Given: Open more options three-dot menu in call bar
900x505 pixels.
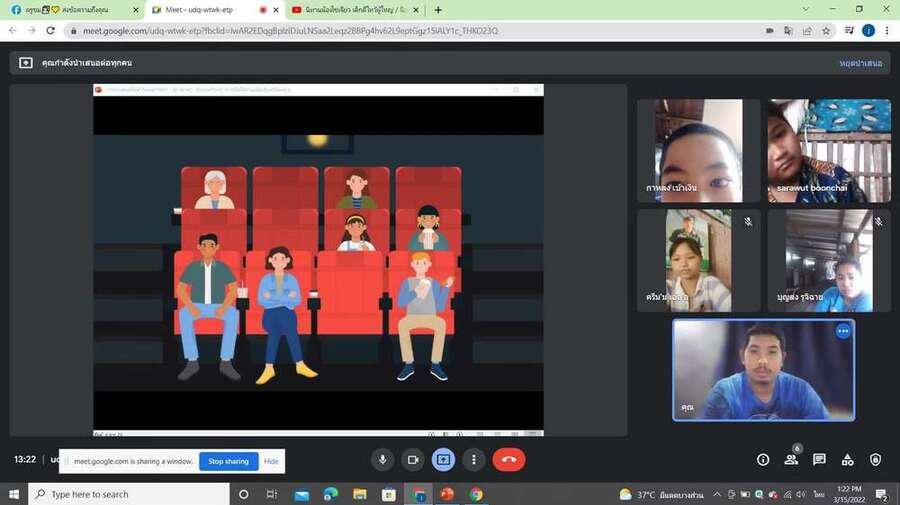Looking at the screenshot, I should tap(473, 459).
